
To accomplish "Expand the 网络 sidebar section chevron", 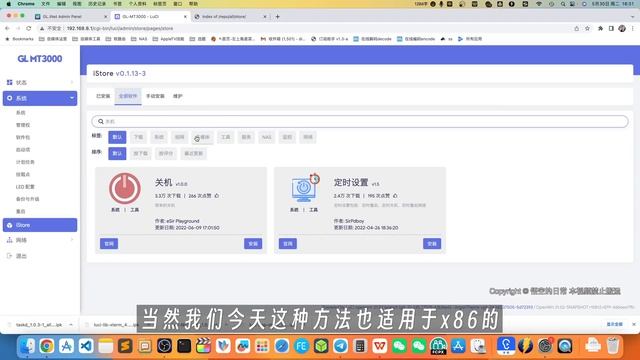I will point(72,240).
